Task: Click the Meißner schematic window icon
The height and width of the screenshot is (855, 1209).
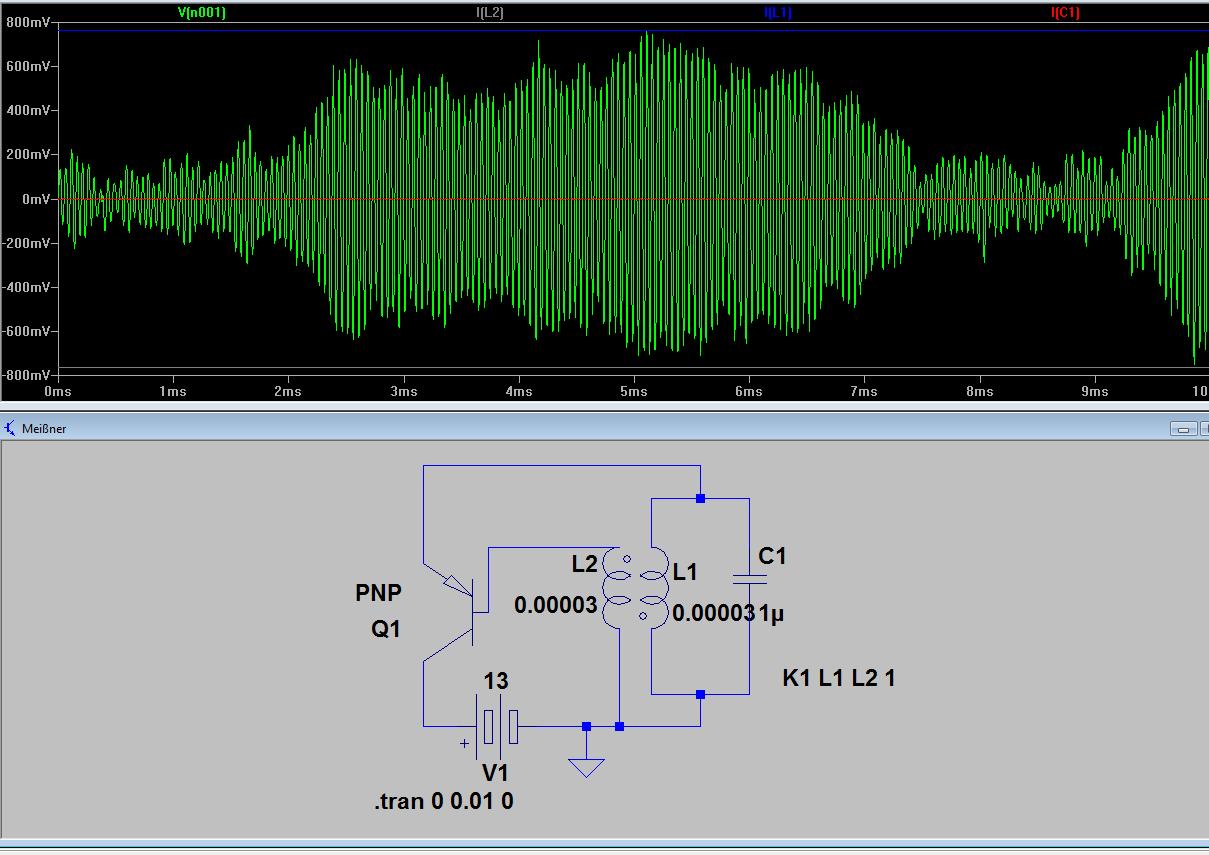Action: pos(10,428)
